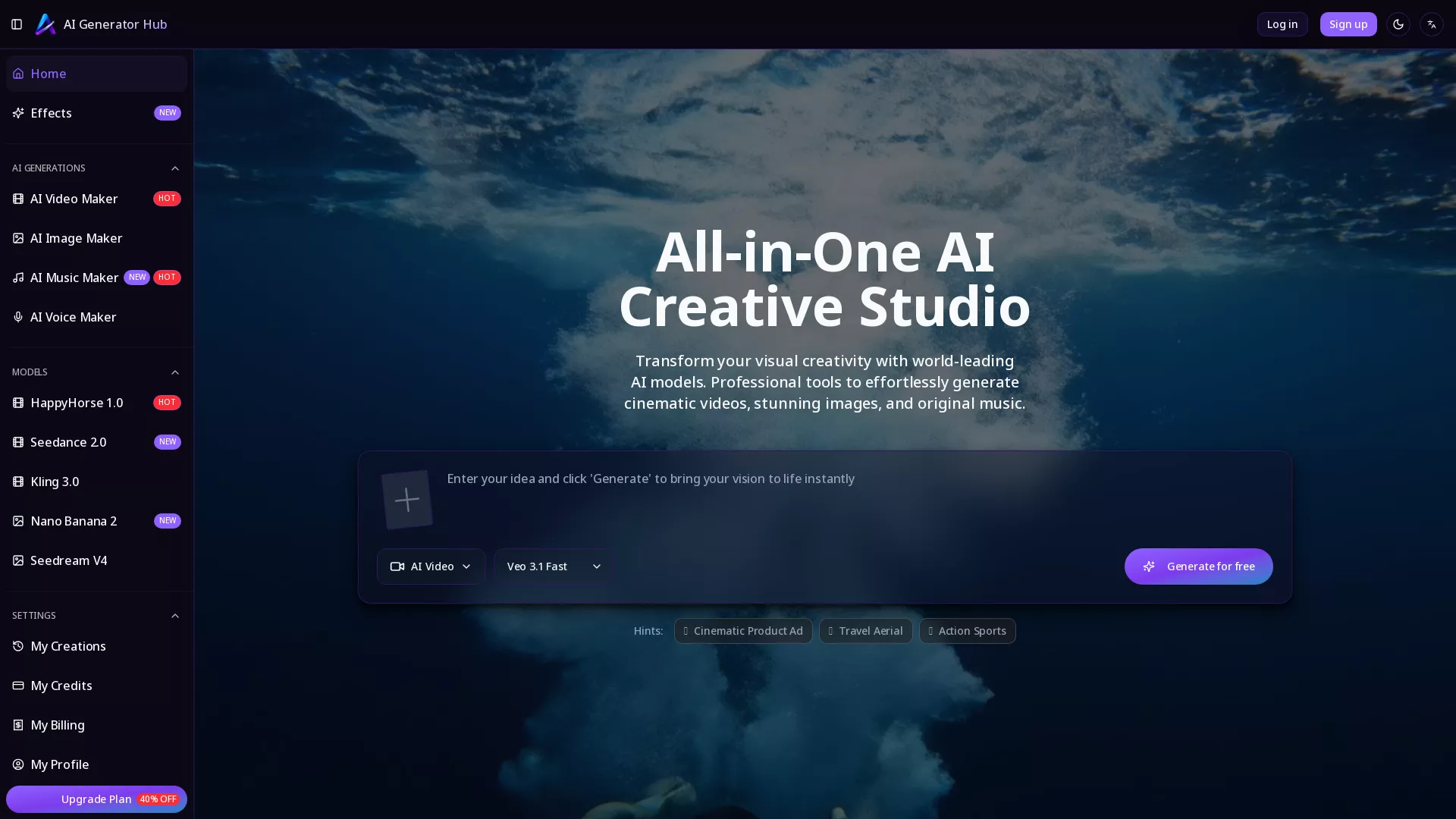Screen dimensions: 1456x819
Task: Click the image upload plus icon
Action: 406,499
